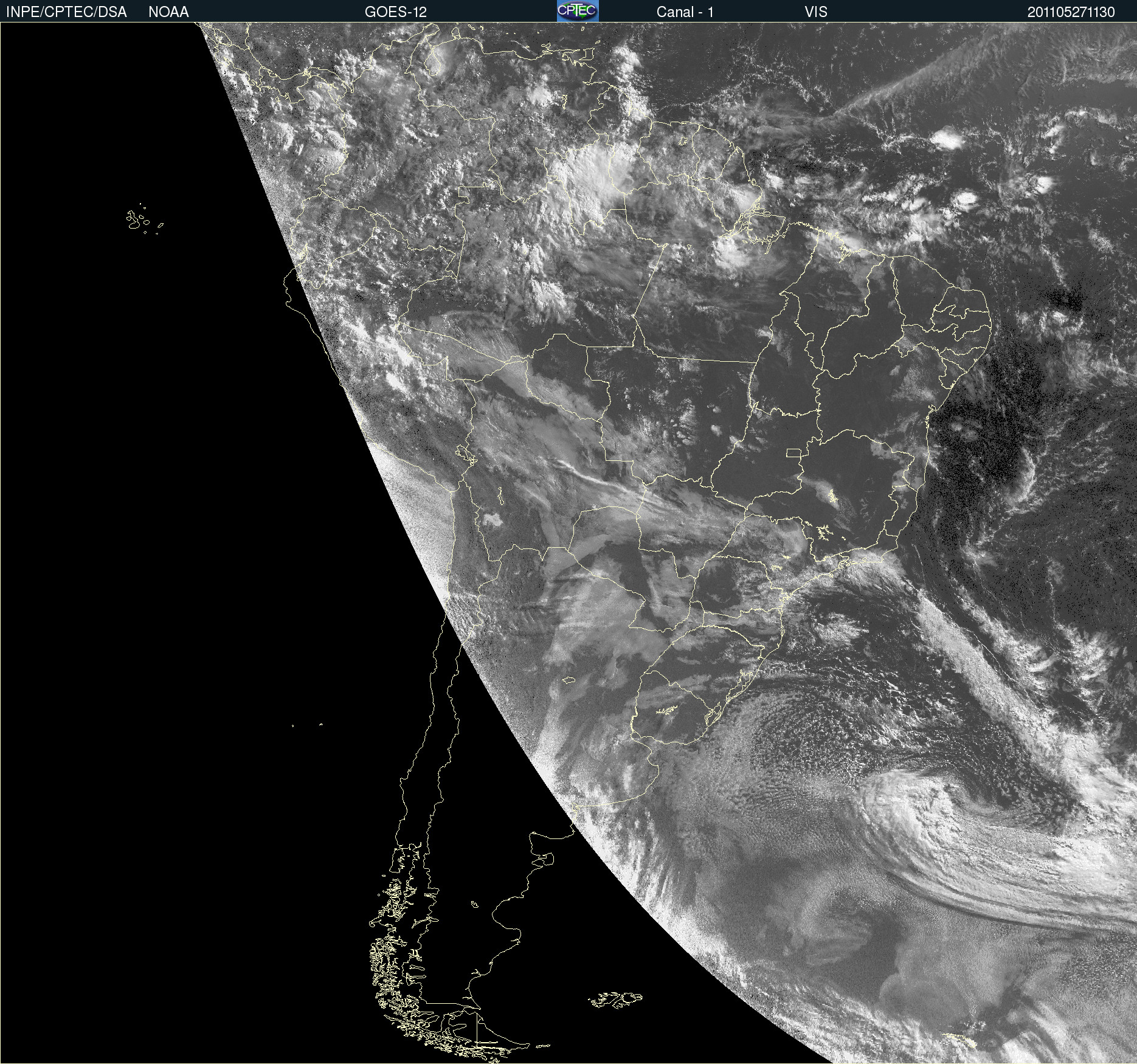Click the GOES-12 satellite label
Screen dimensions: 1137x1064
click(396, 12)
